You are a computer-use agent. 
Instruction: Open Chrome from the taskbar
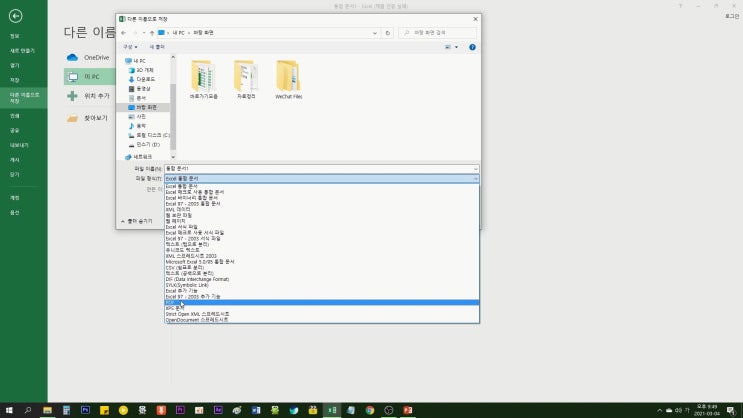pyautogui.click(x=370, y=410)
